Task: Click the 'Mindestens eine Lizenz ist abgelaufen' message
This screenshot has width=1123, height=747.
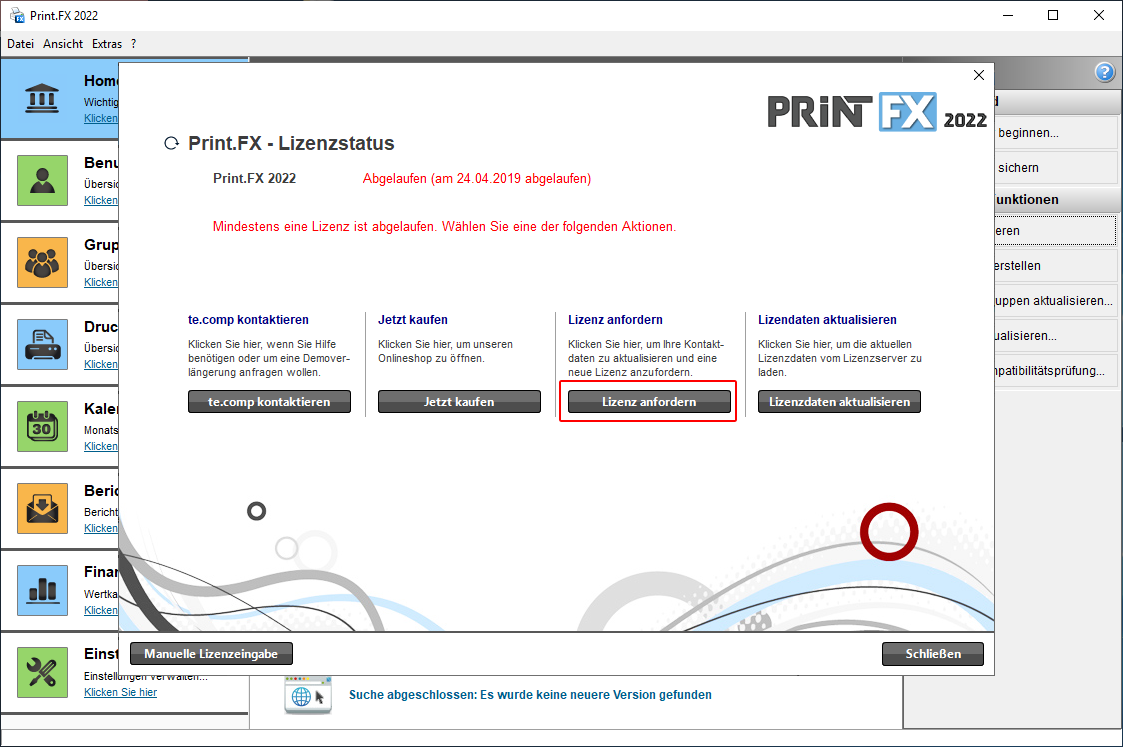Action: 444,226
